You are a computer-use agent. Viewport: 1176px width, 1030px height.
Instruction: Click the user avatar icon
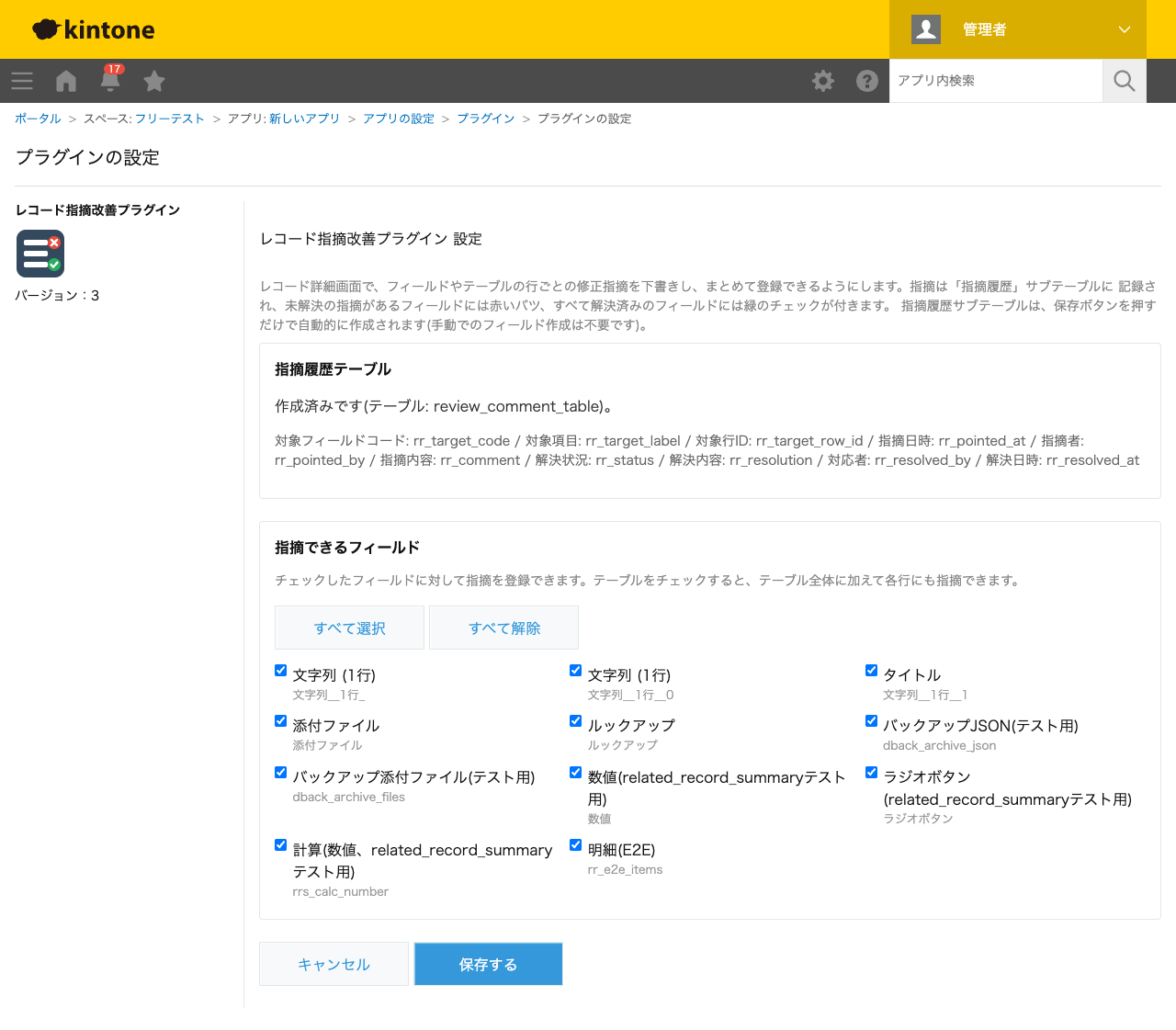926,29
